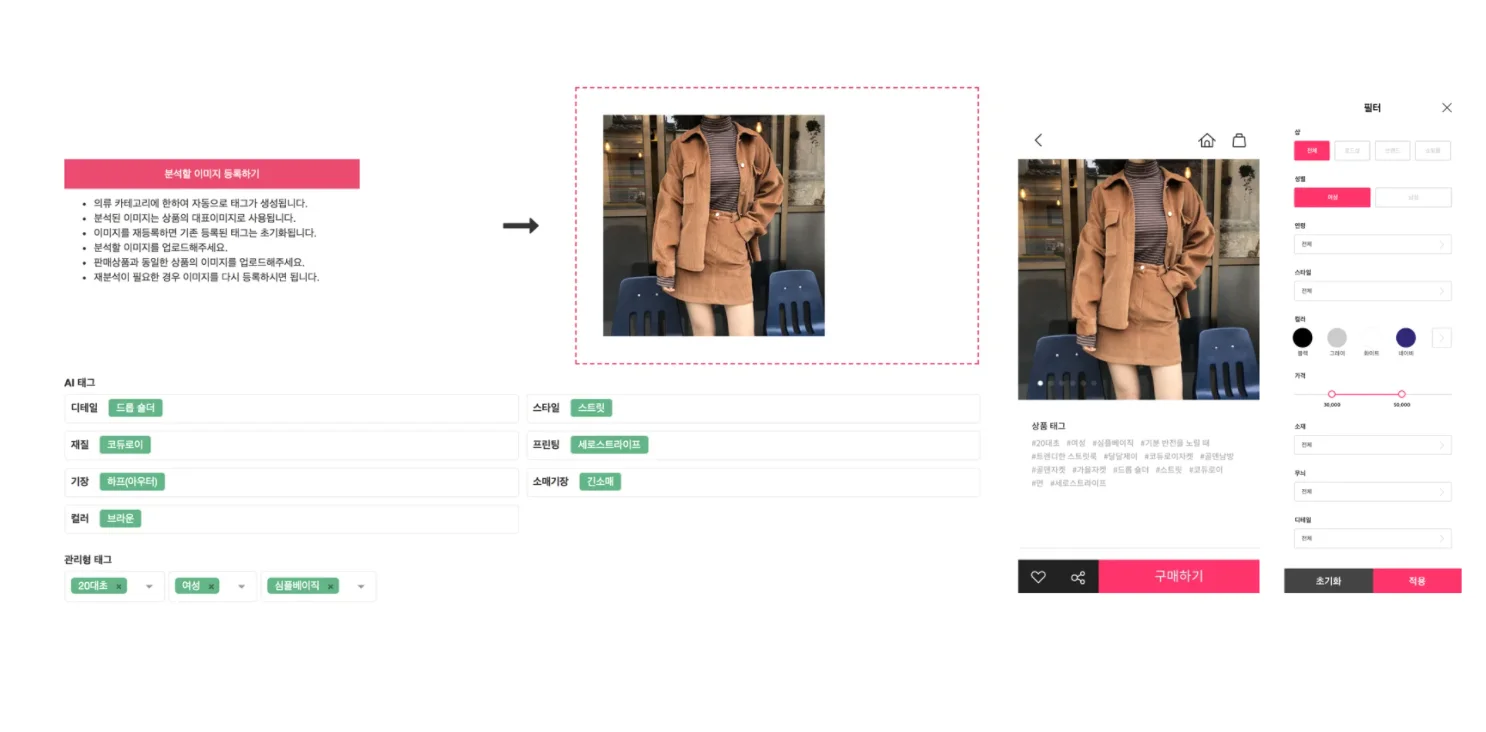The height and width of the screenshot is (732, 1486).
Task: Tap the back arrow above the product photo
Action: [1038, 140]
